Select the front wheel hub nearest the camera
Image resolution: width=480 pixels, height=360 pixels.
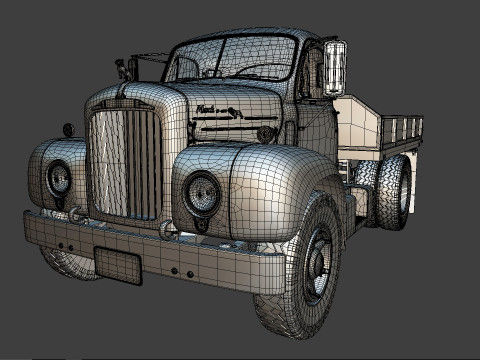pyautogui.click(x=317, y=262)
